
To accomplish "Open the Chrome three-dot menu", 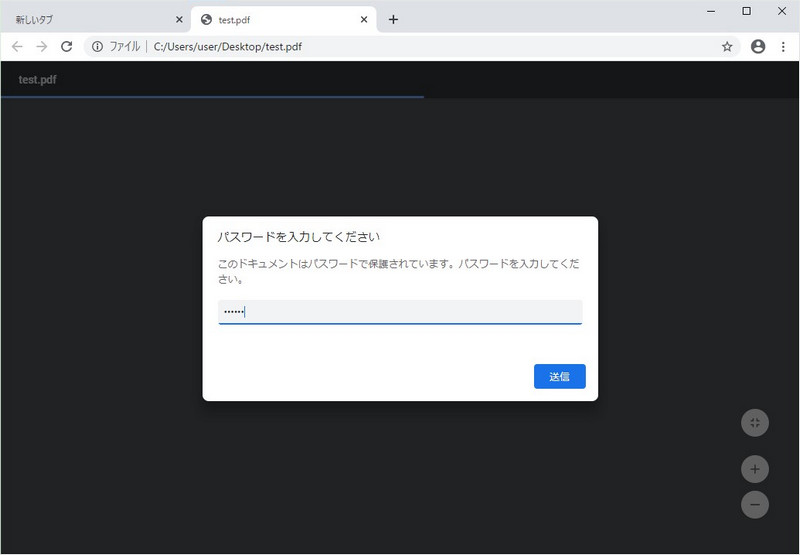I will (783, 46).
